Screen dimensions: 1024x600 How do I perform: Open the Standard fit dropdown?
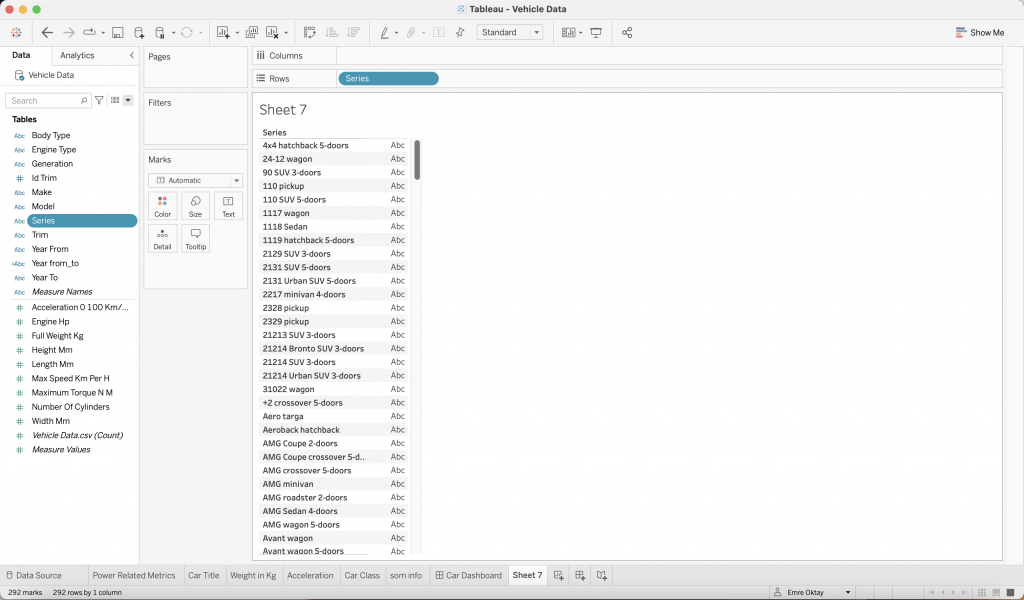tap(510, 33)
